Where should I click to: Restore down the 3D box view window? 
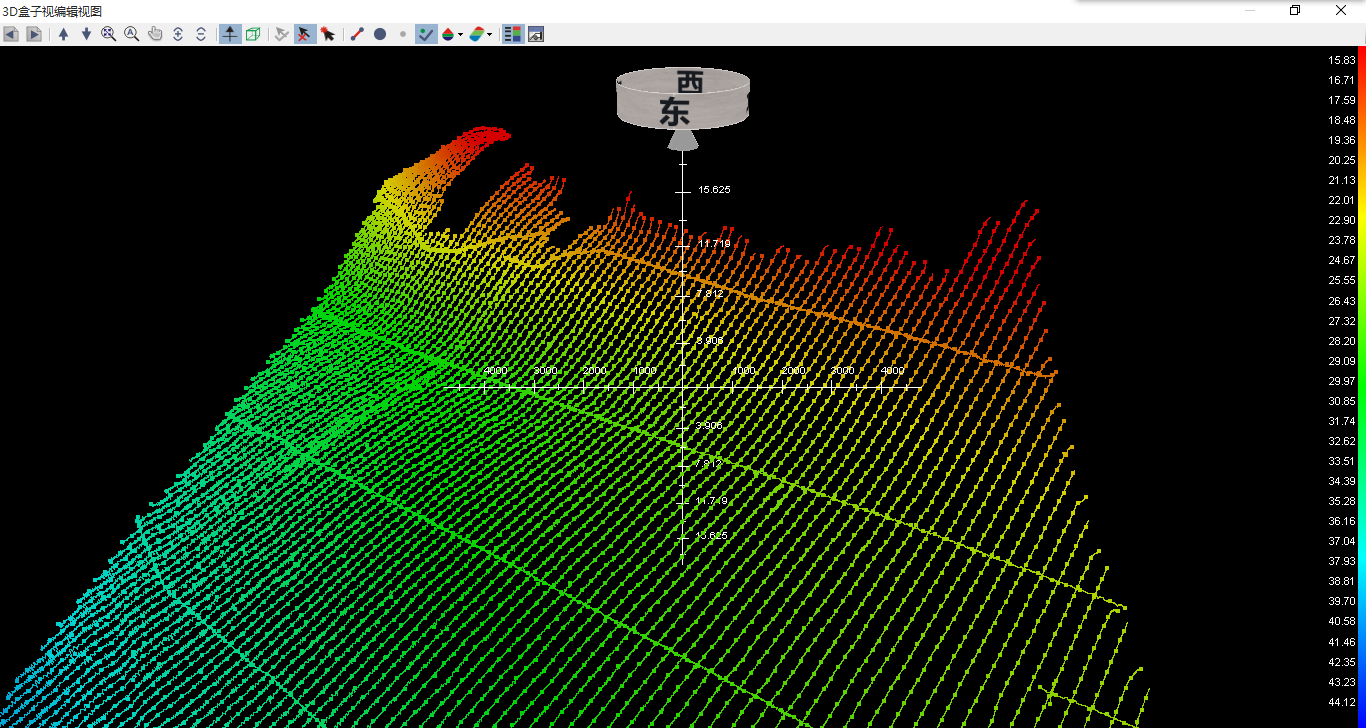1295,10
